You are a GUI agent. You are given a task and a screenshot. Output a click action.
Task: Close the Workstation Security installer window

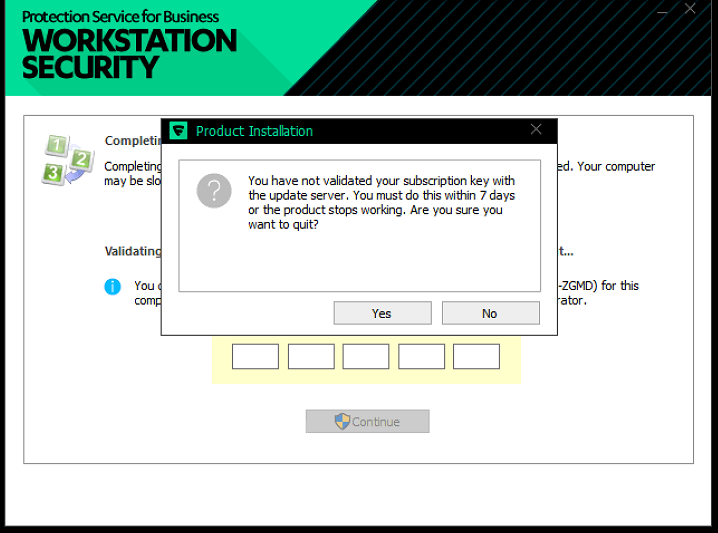690,8
